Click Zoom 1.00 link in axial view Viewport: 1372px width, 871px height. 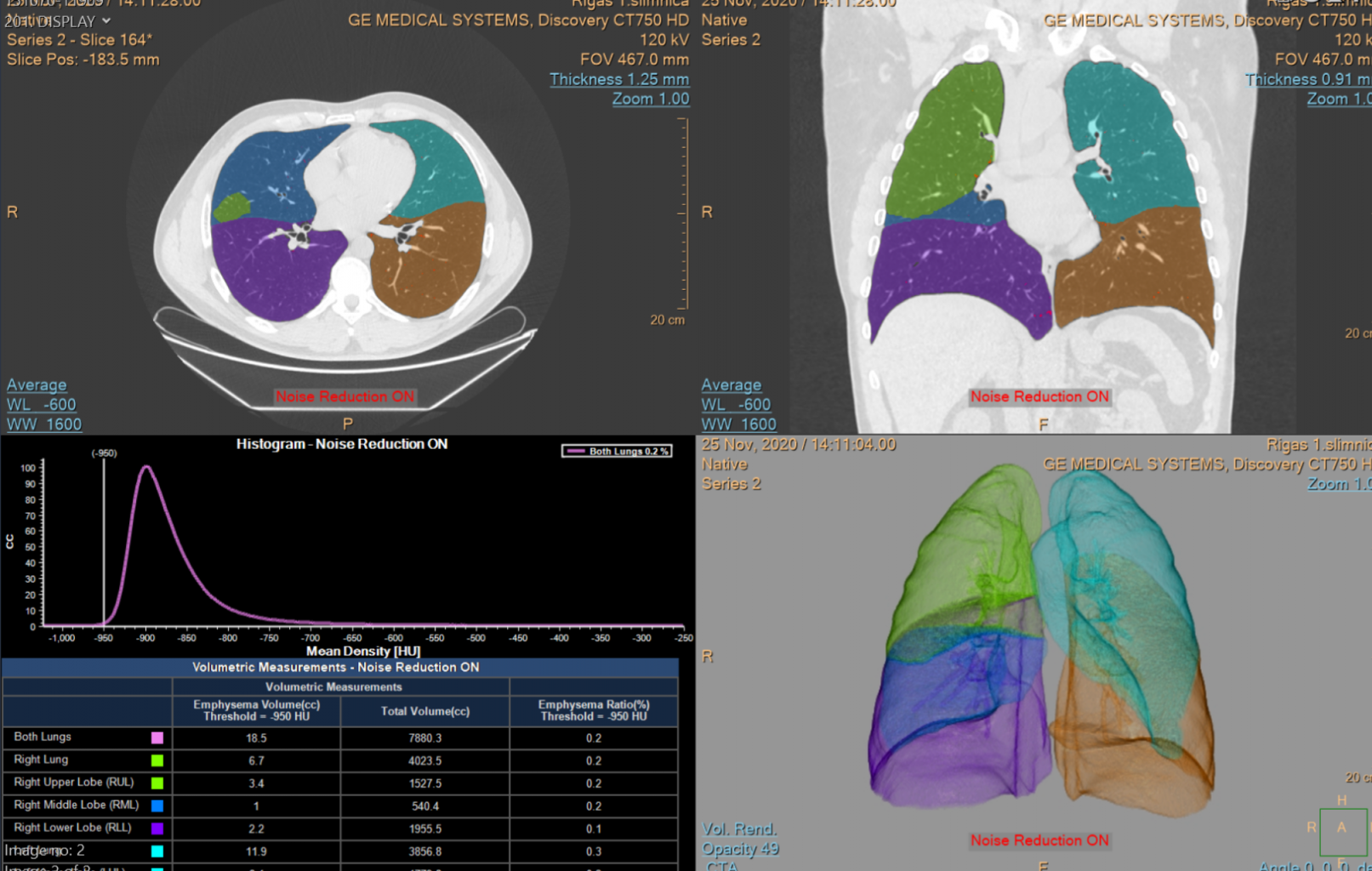[x=650, y=99]
